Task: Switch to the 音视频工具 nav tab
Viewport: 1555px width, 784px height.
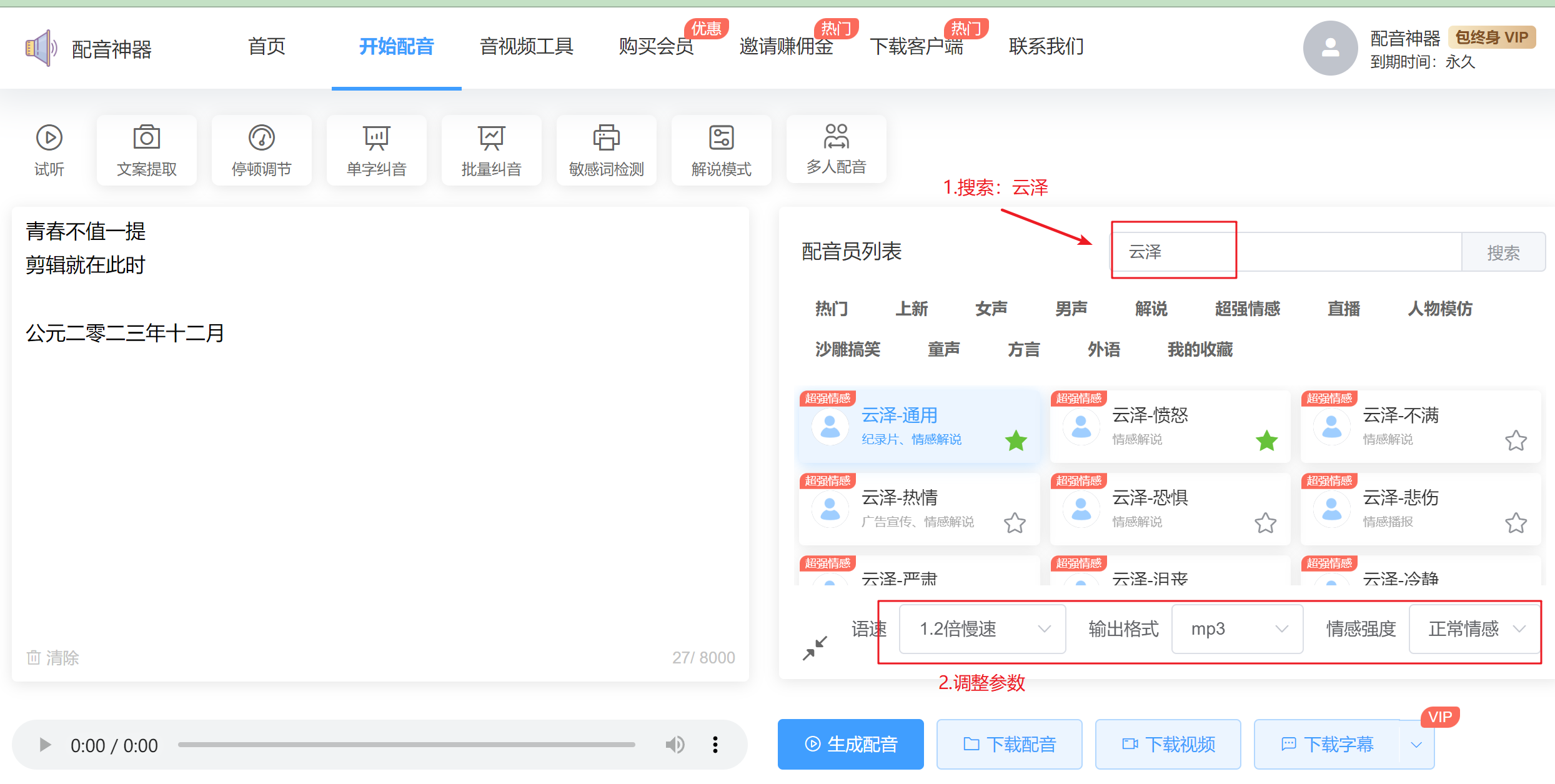Action: point(526,46)
